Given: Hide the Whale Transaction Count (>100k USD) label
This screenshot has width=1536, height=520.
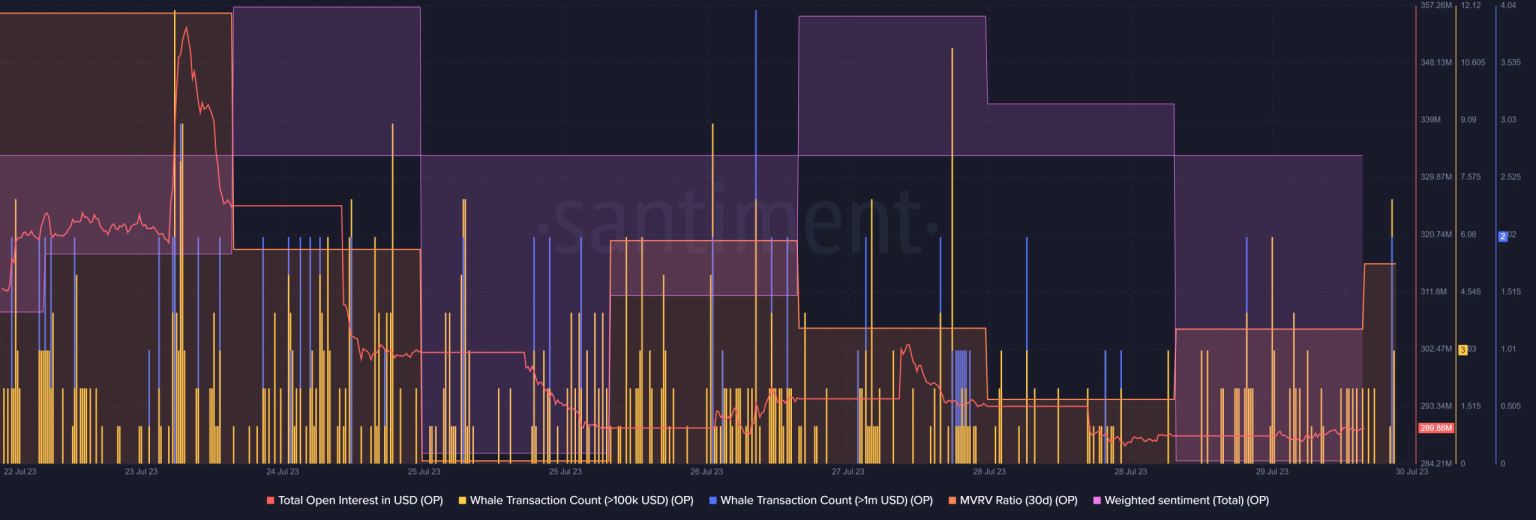Looking at the screenshot, I should click(581, 500).
